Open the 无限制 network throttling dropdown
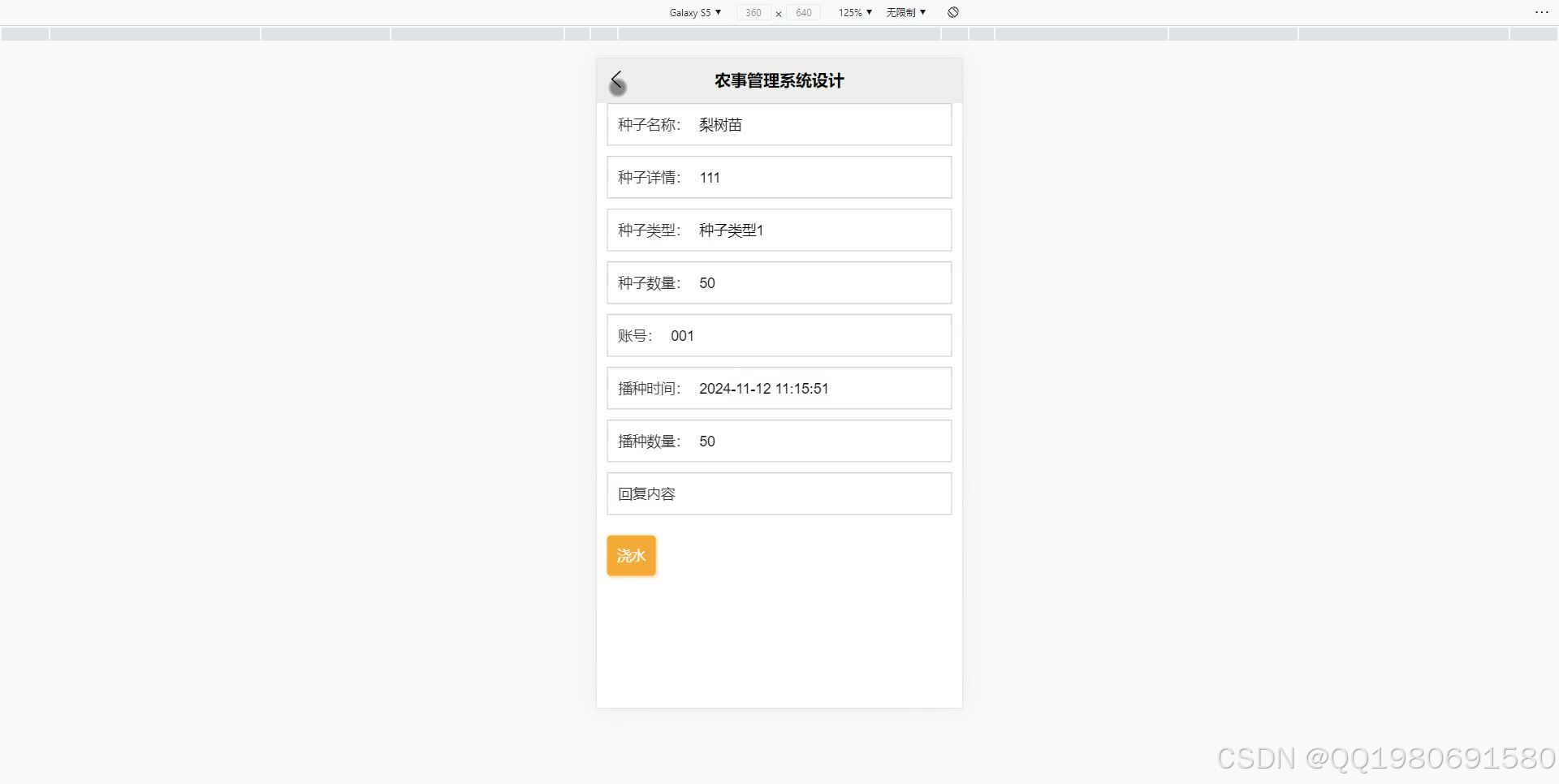 905,12
